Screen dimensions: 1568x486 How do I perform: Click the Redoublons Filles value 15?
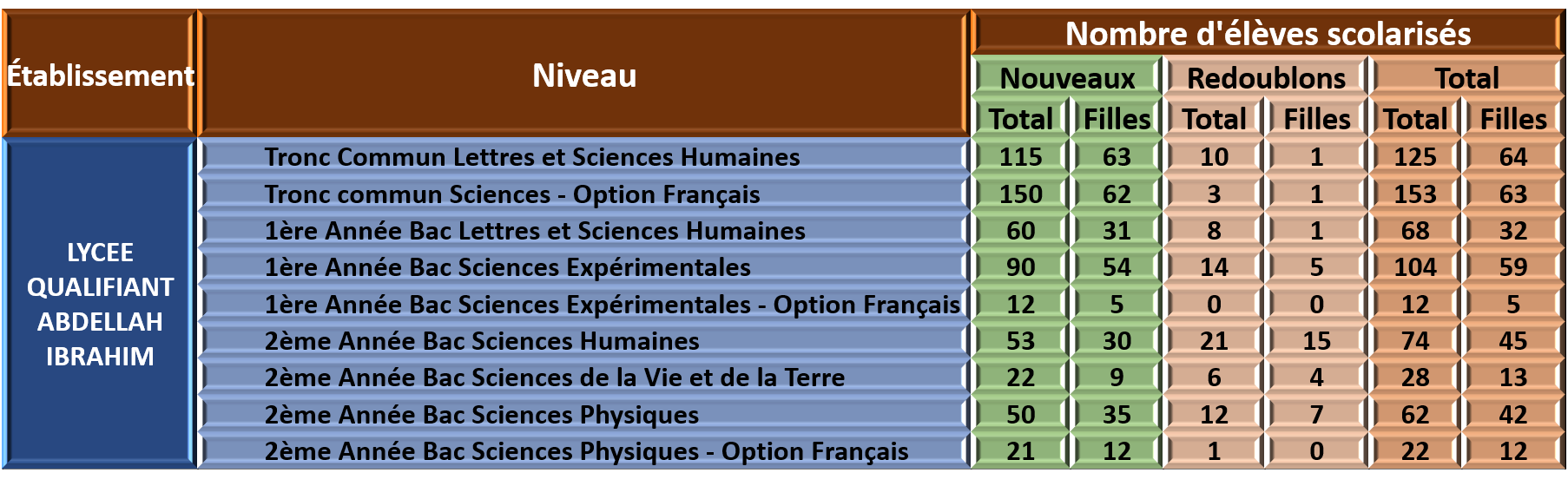1316,341
